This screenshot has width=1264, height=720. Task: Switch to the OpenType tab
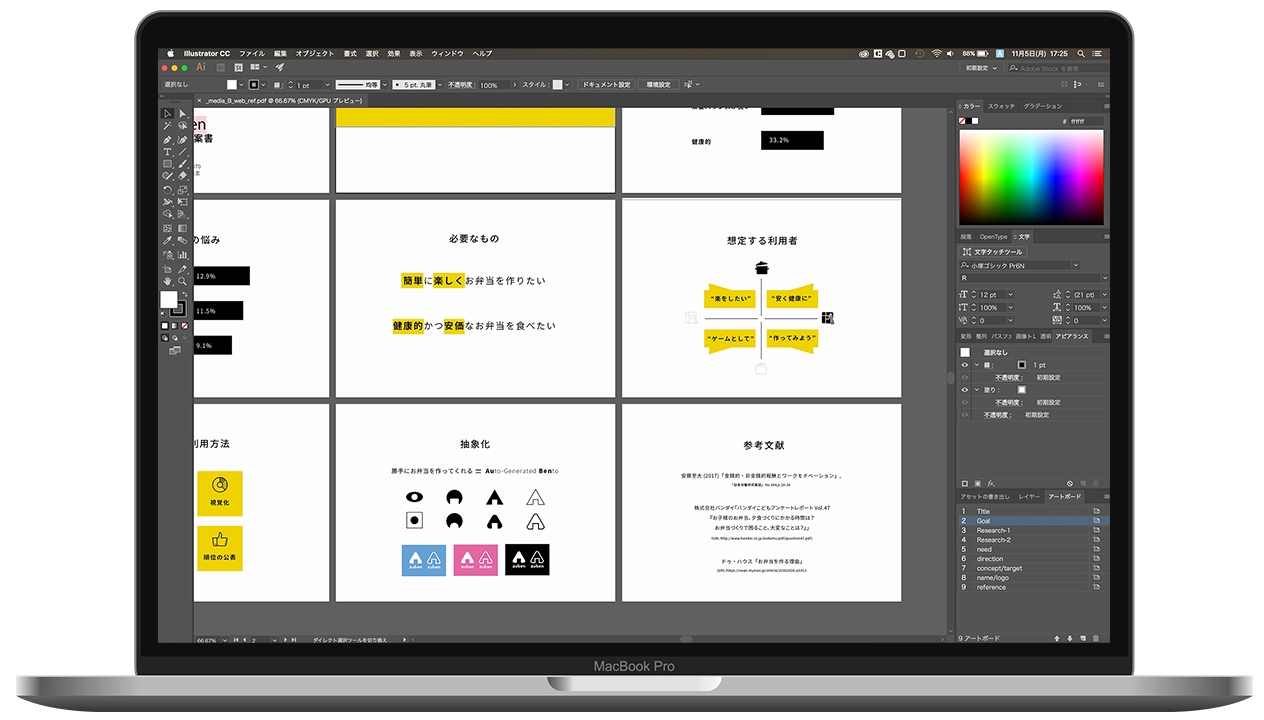coord(994,237)
